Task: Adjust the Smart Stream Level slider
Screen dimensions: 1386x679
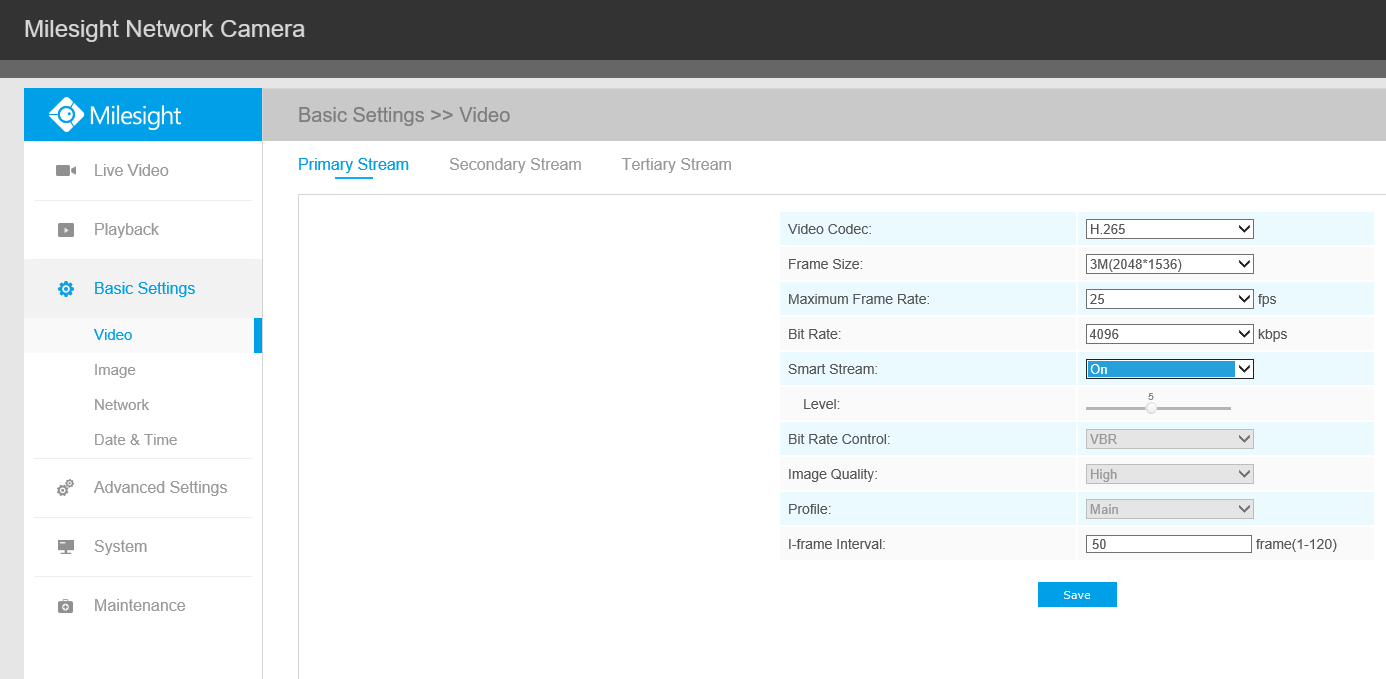Action: click(1150, 407)
